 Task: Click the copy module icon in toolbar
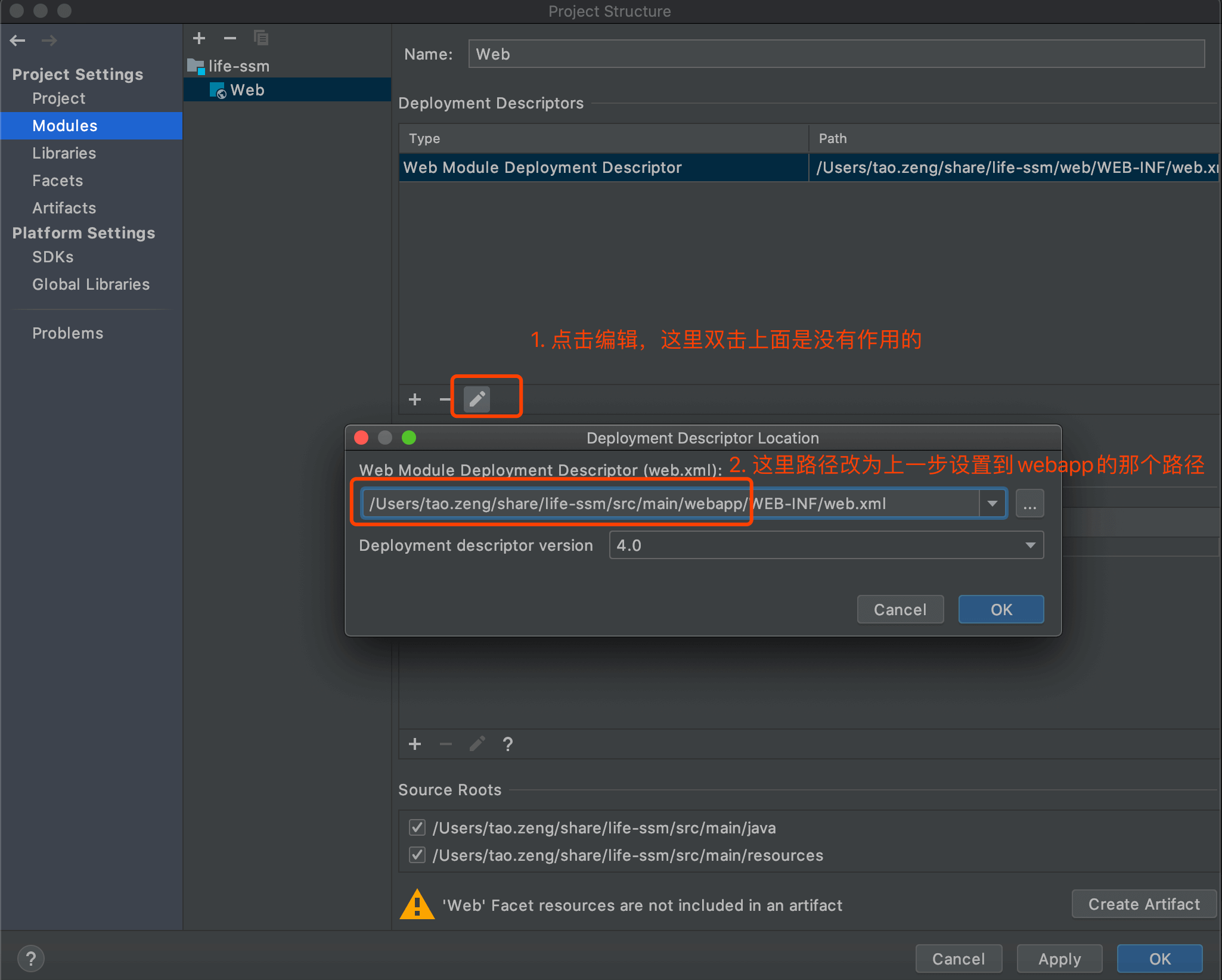260,38
